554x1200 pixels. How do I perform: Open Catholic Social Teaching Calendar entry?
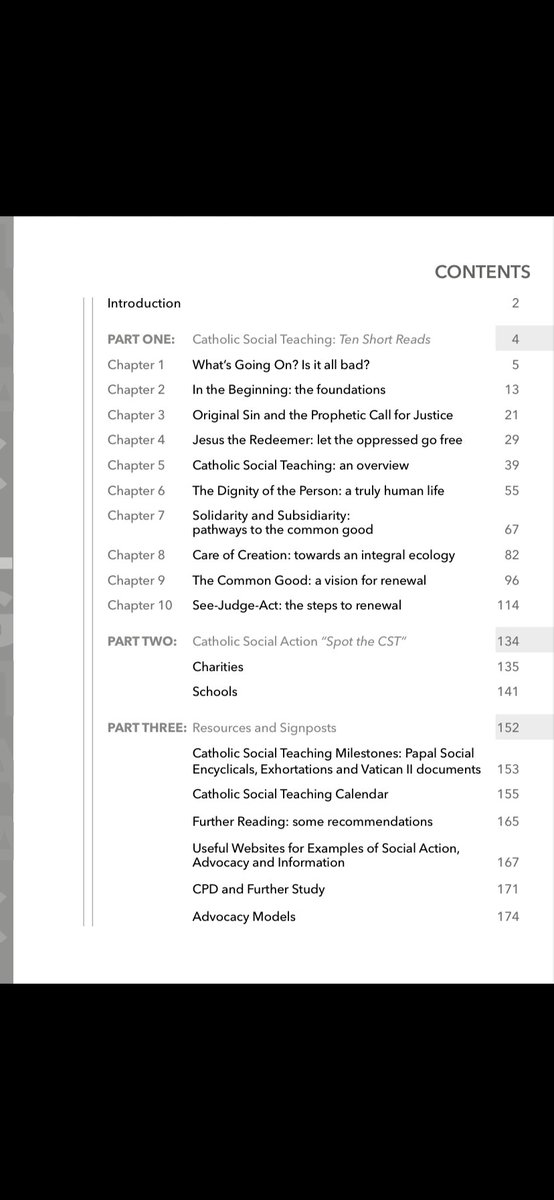point(290,794)
